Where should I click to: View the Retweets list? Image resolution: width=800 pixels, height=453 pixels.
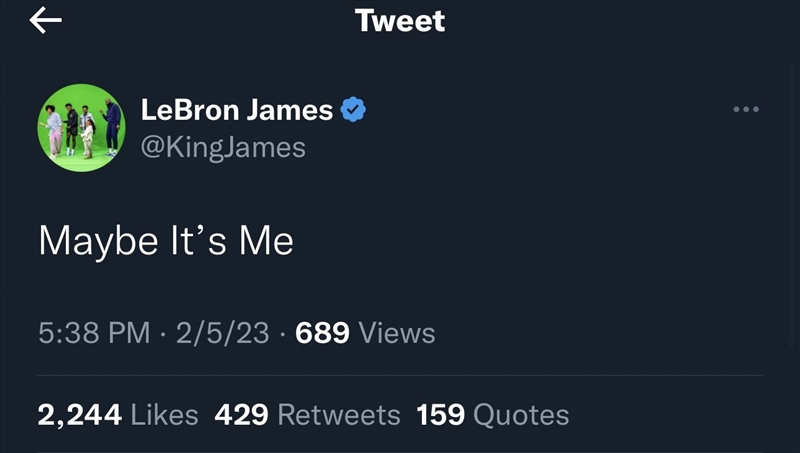[338, 414]
